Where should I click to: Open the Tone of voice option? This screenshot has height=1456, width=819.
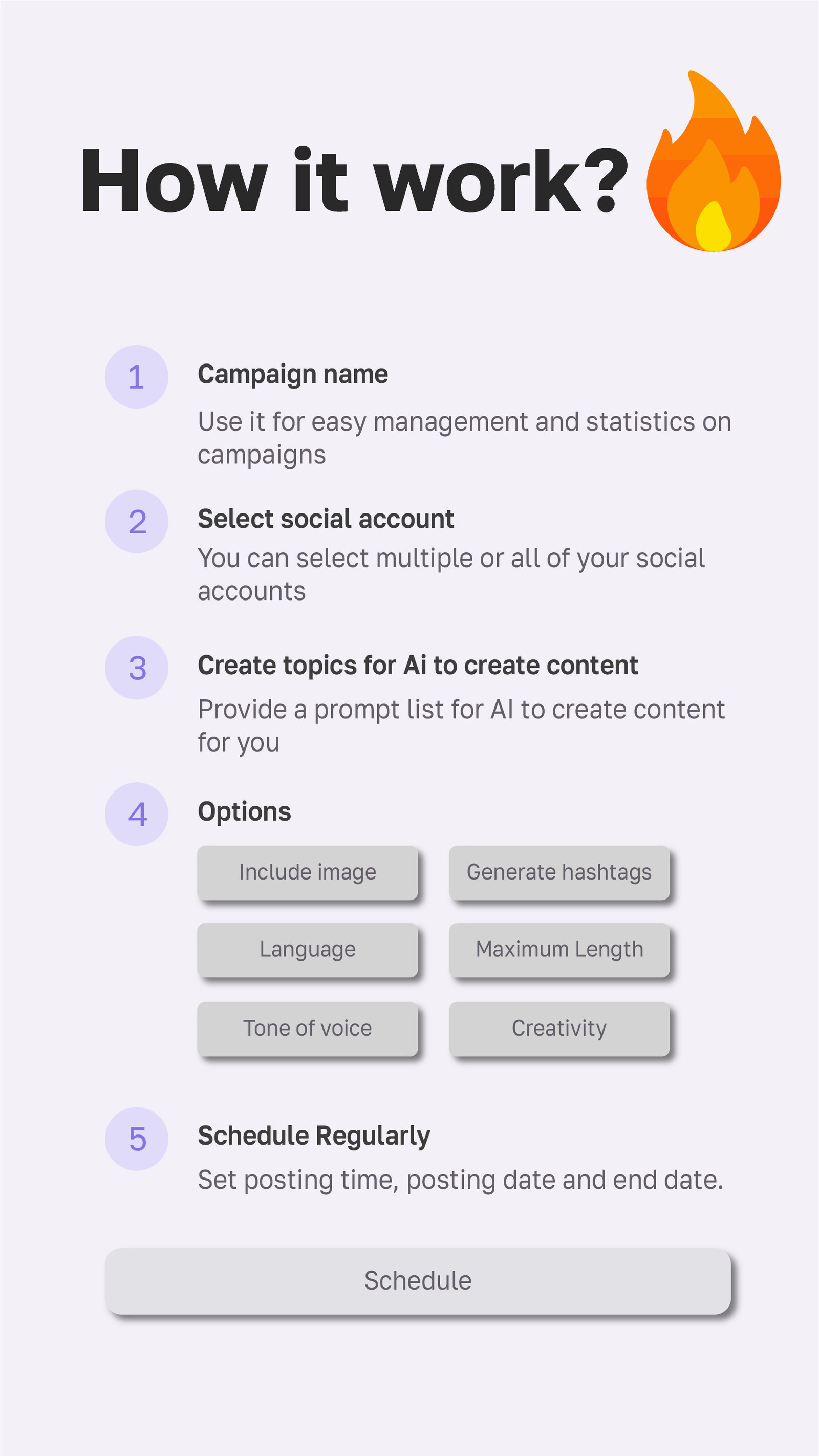pyautogui.click(x=308, y=1029)
